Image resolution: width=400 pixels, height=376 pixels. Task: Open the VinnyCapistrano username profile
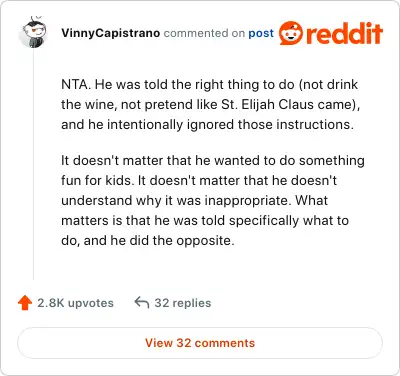(111, 33)
